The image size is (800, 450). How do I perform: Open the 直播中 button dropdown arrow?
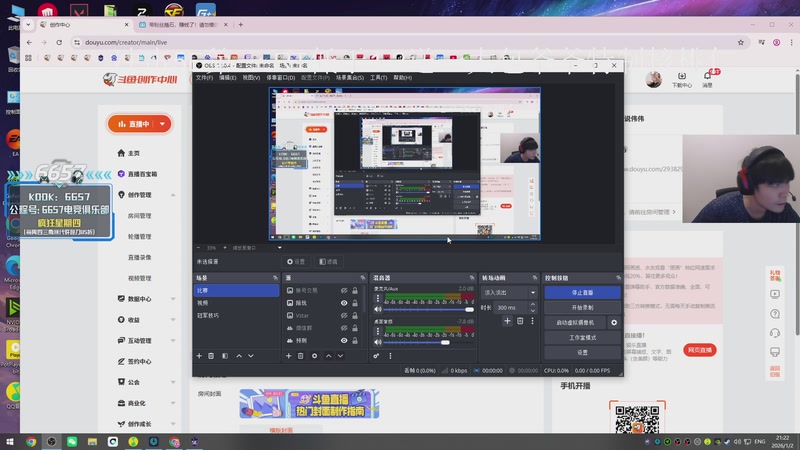pos(162,124)
